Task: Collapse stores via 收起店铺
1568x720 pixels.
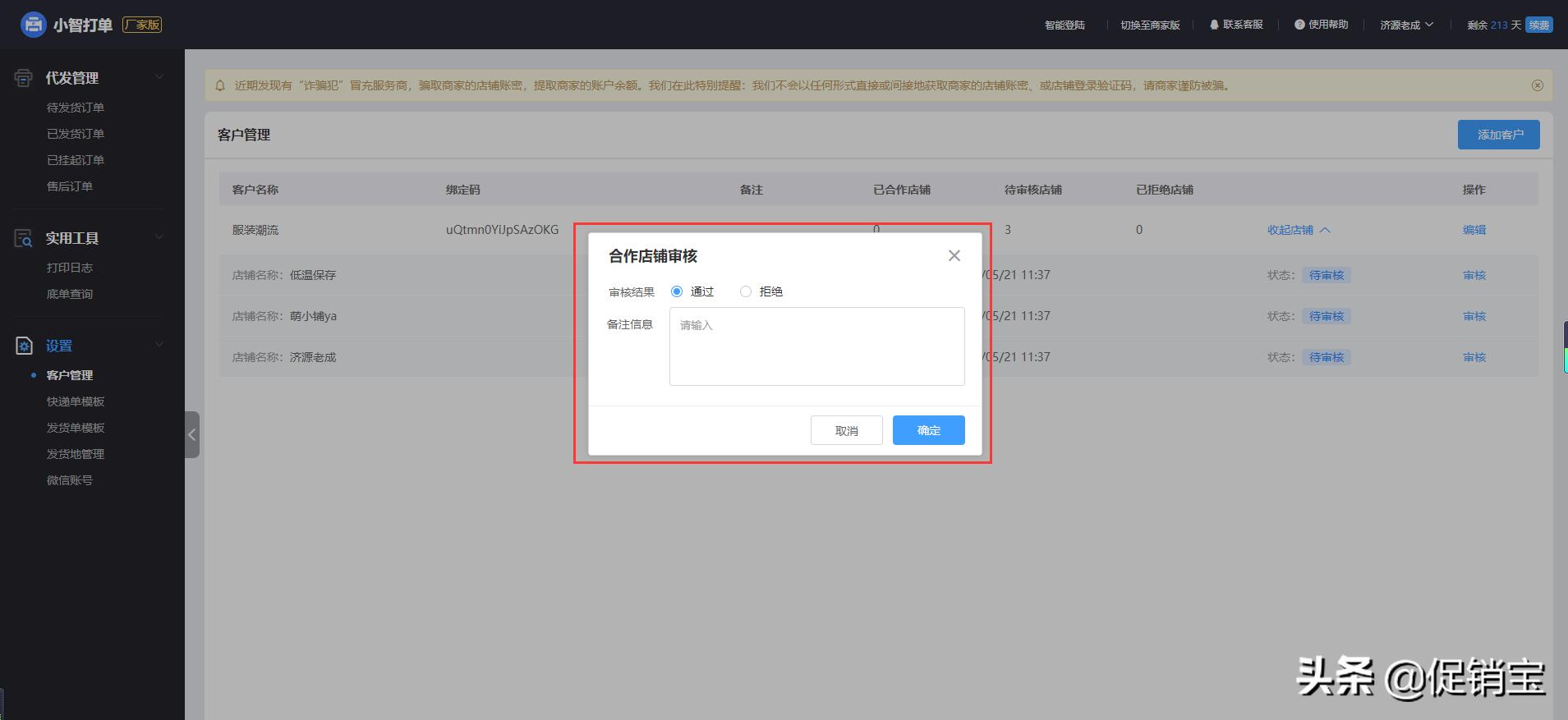Action: [x=1299, y=230]
